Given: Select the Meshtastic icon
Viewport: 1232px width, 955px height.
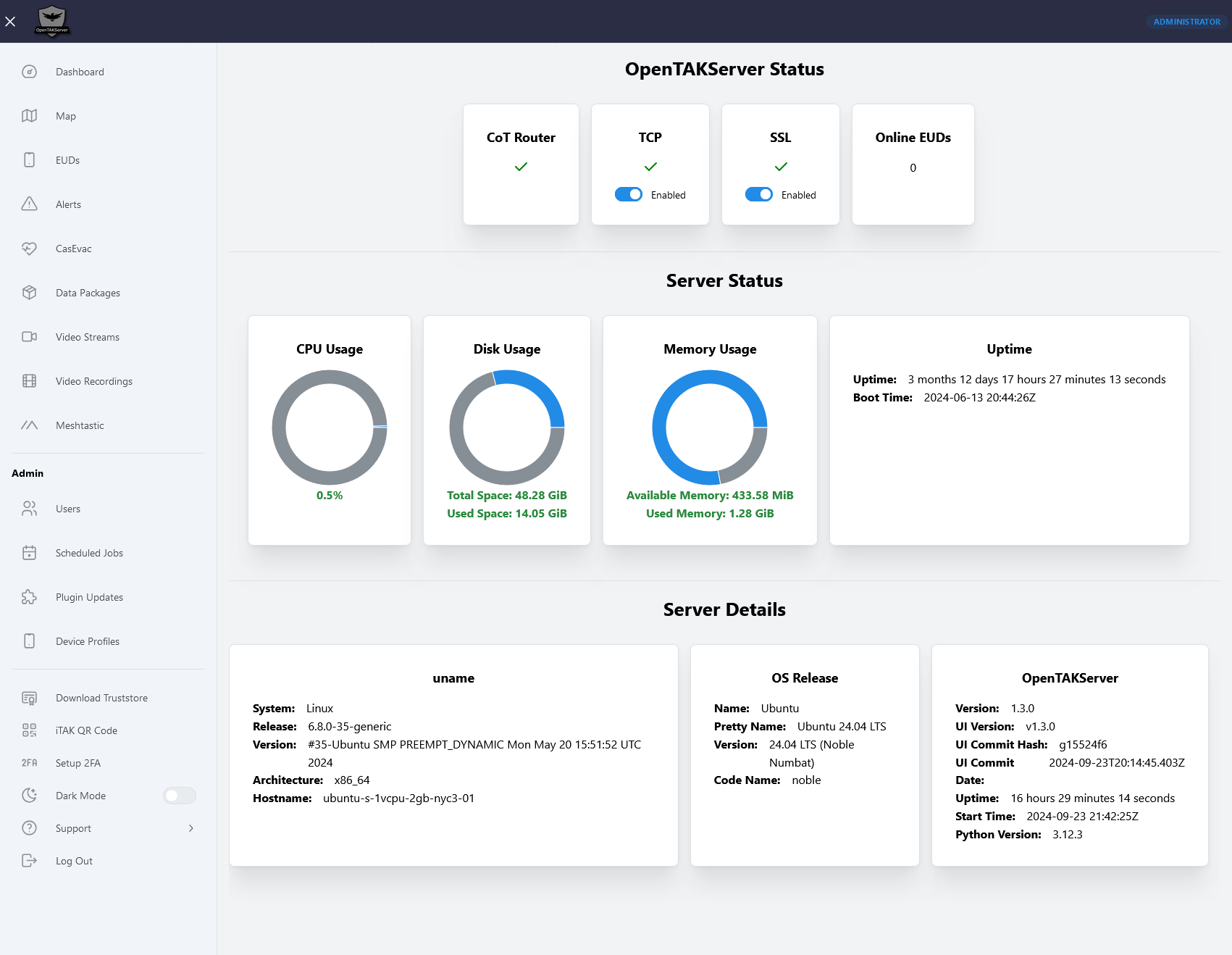Looking at the screenshot, I should tap(29, 425).
